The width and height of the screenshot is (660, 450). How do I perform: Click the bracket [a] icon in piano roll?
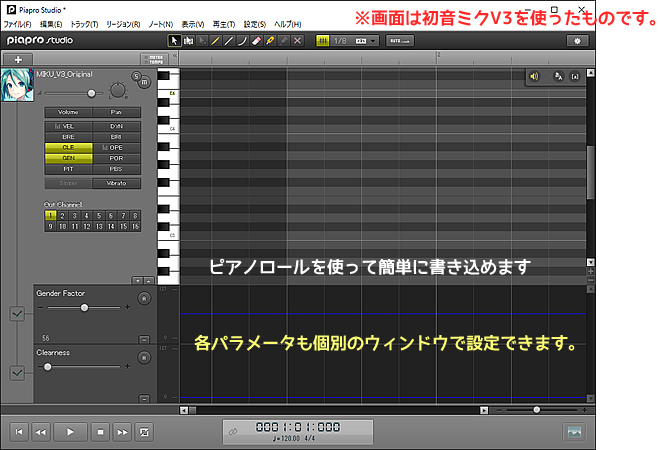tap(575, 76)
